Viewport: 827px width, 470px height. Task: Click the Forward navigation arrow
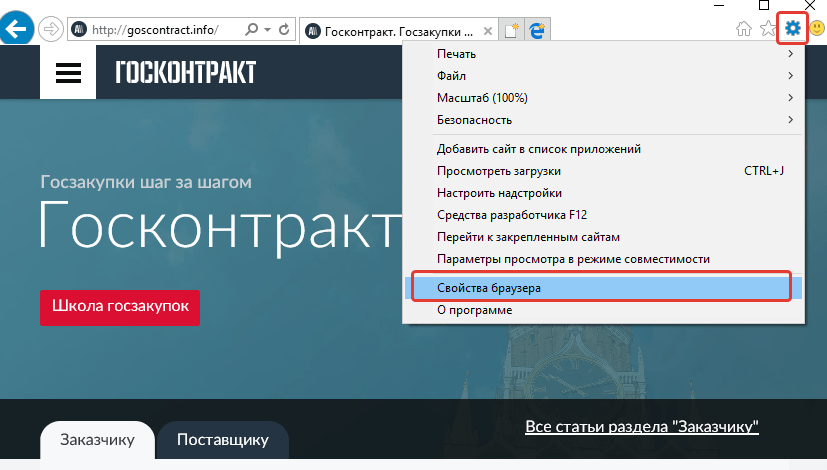50,29
